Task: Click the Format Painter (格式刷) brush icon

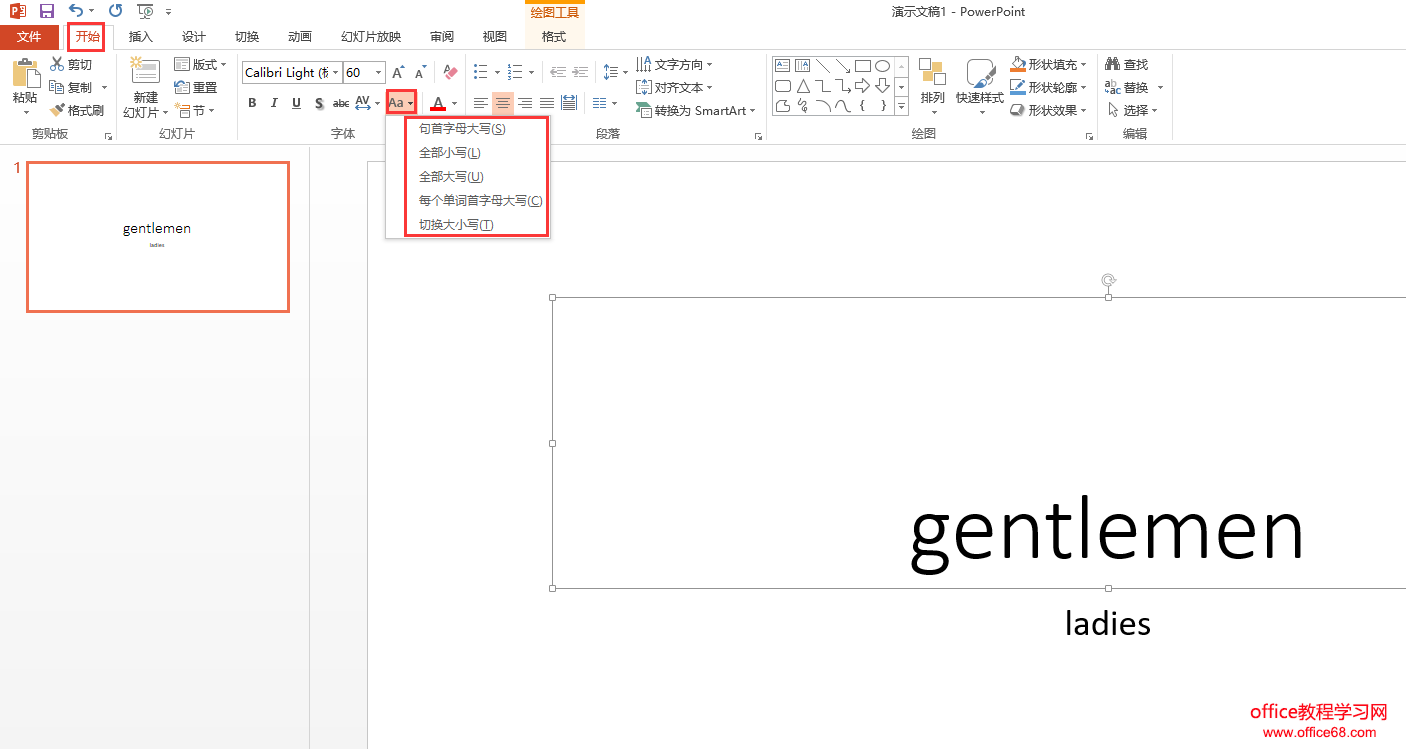Action: point(58,110)
